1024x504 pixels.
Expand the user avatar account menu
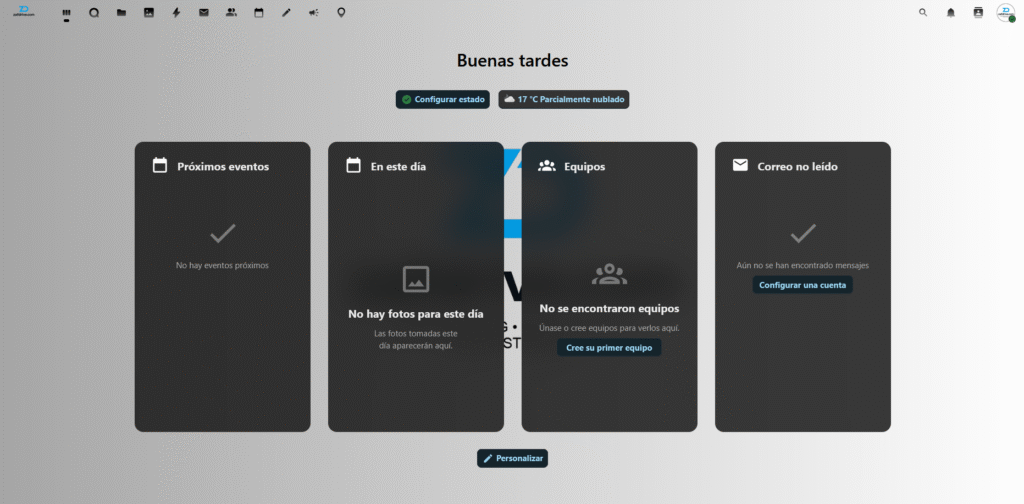pyautogui.click(x=1005, y=13)
